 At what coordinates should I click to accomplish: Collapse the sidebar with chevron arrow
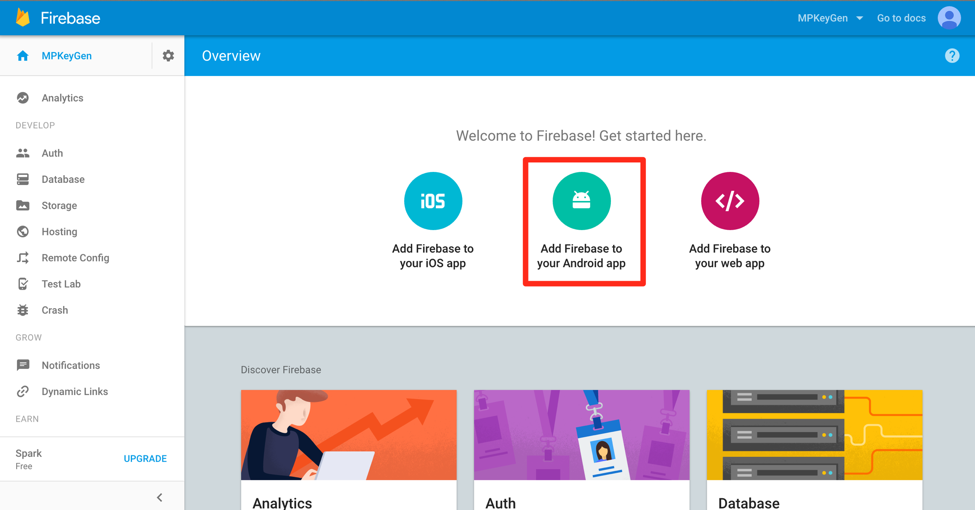(x=160, y=497)
